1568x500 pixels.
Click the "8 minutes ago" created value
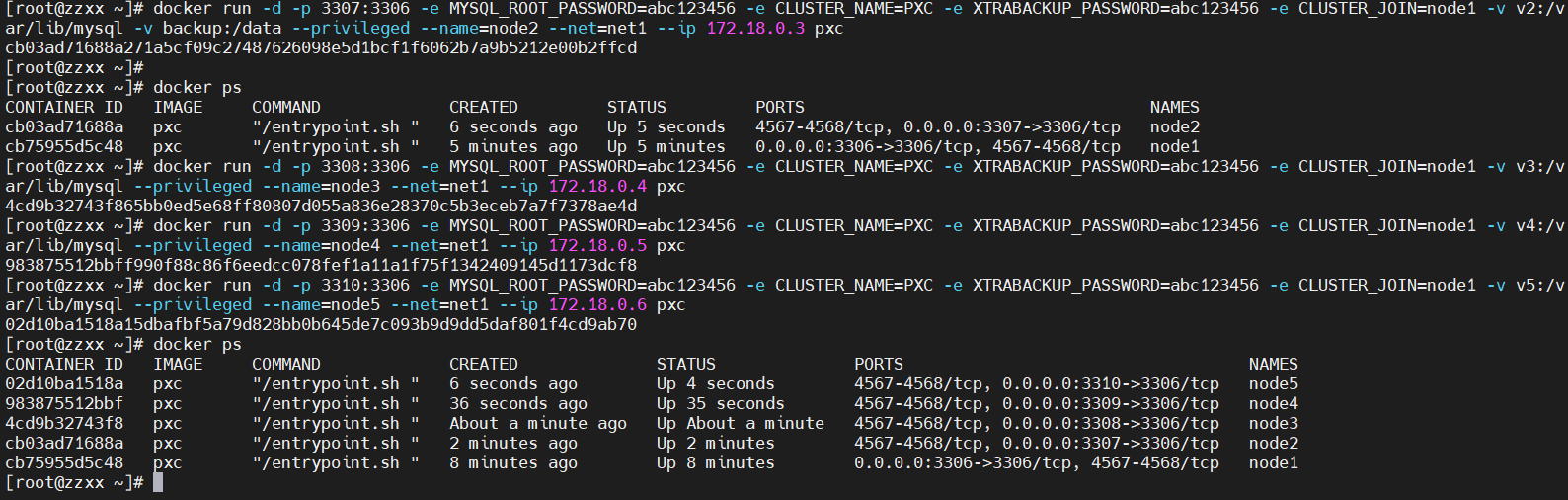pos(513,462)
